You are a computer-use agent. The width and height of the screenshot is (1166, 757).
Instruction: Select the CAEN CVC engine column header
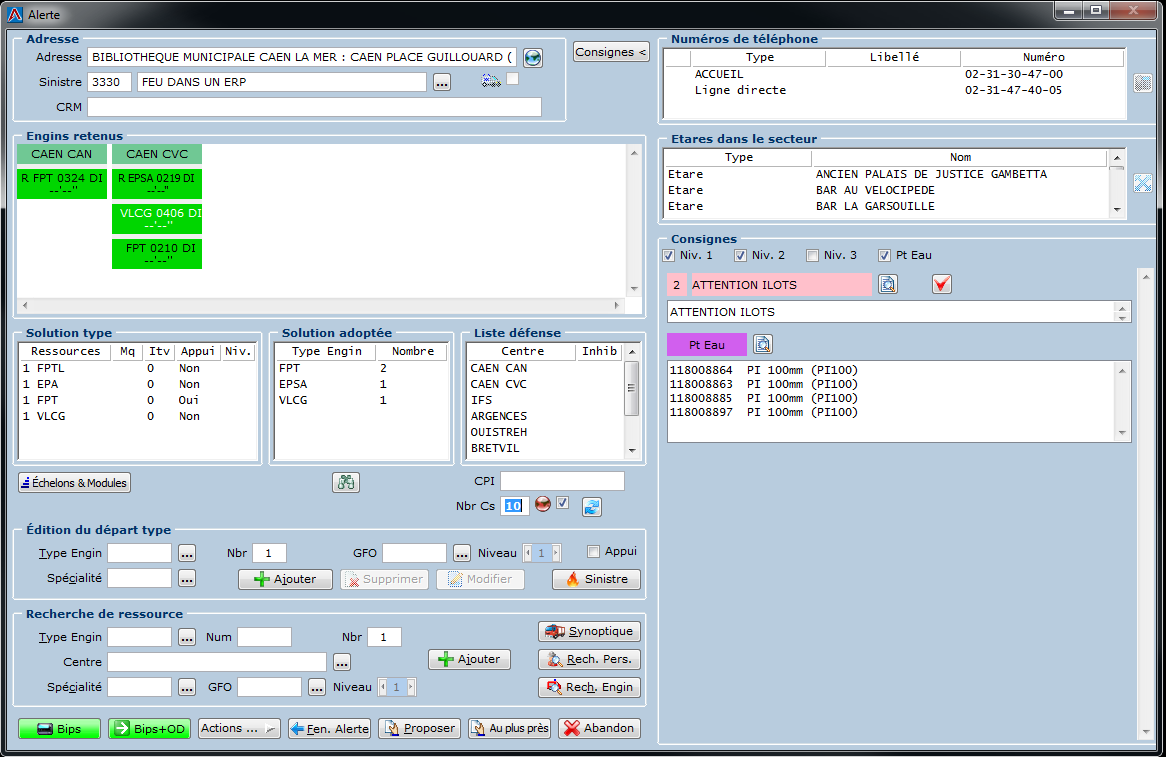[157, 154]
